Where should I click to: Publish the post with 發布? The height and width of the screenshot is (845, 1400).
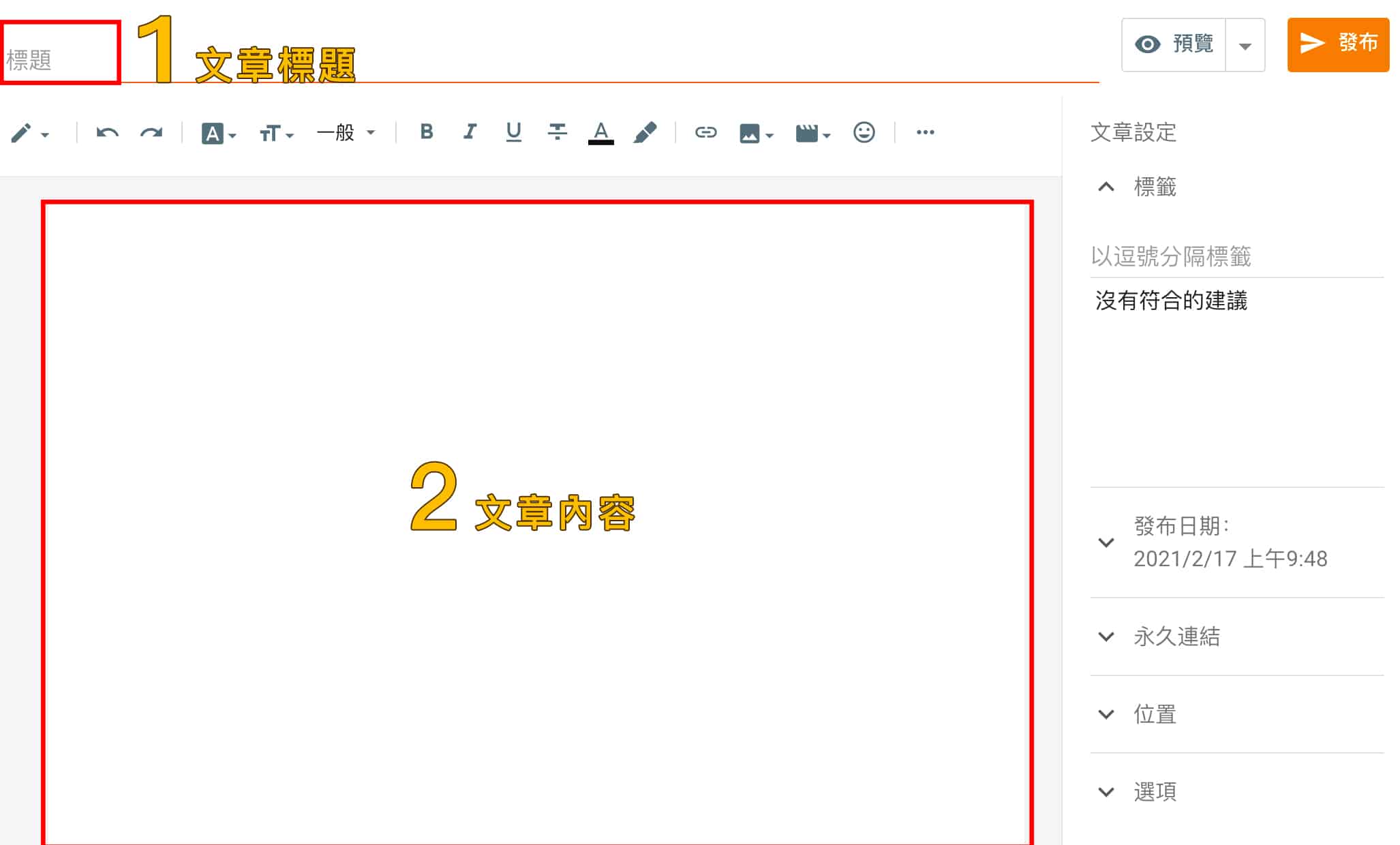click(x=1338, y=44)
